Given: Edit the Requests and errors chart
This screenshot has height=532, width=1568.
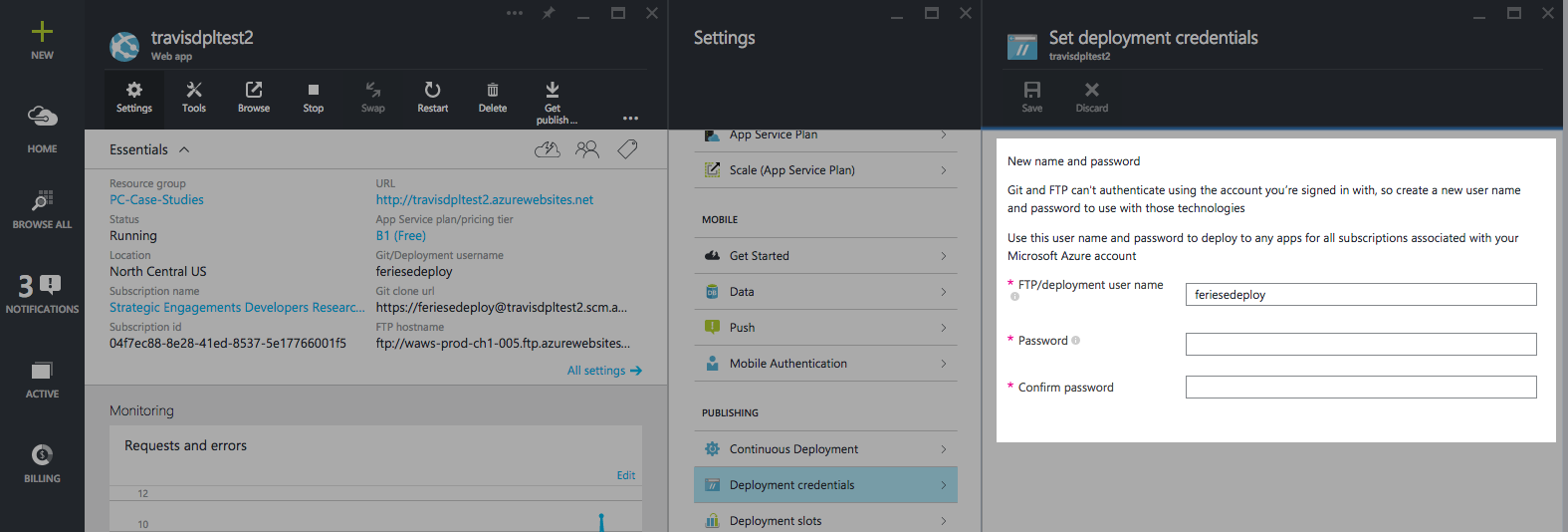Looking at the screenshot, I should coord(625,475).
